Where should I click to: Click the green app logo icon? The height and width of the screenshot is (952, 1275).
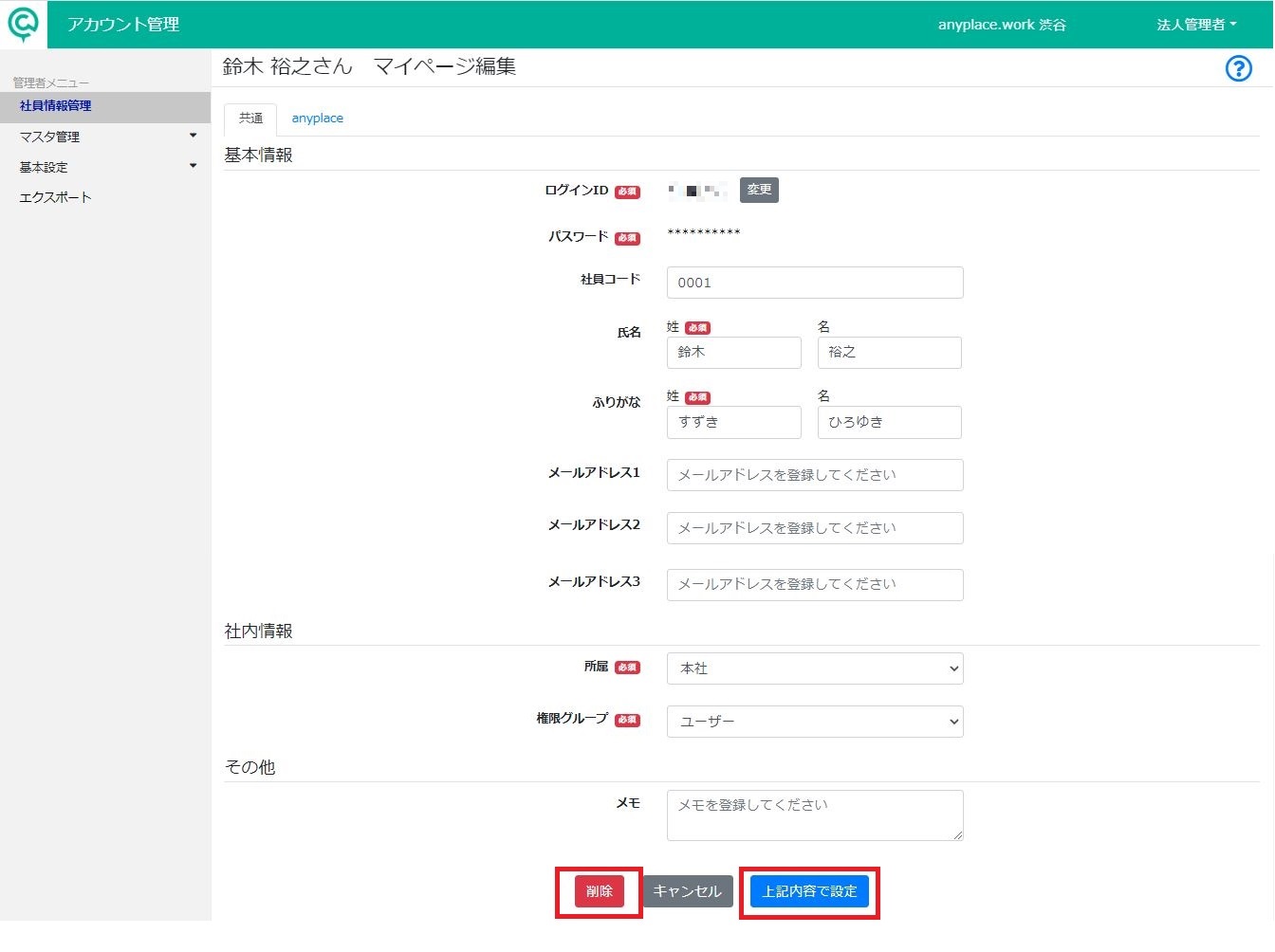pyautogui.click(x=23, y=24)
